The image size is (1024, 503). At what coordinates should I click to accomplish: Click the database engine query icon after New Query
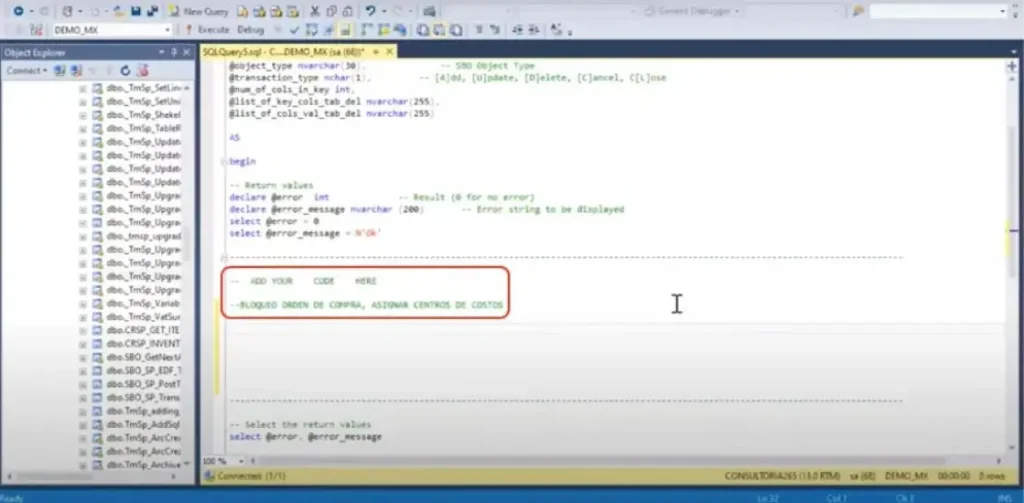tap(242, 11)
